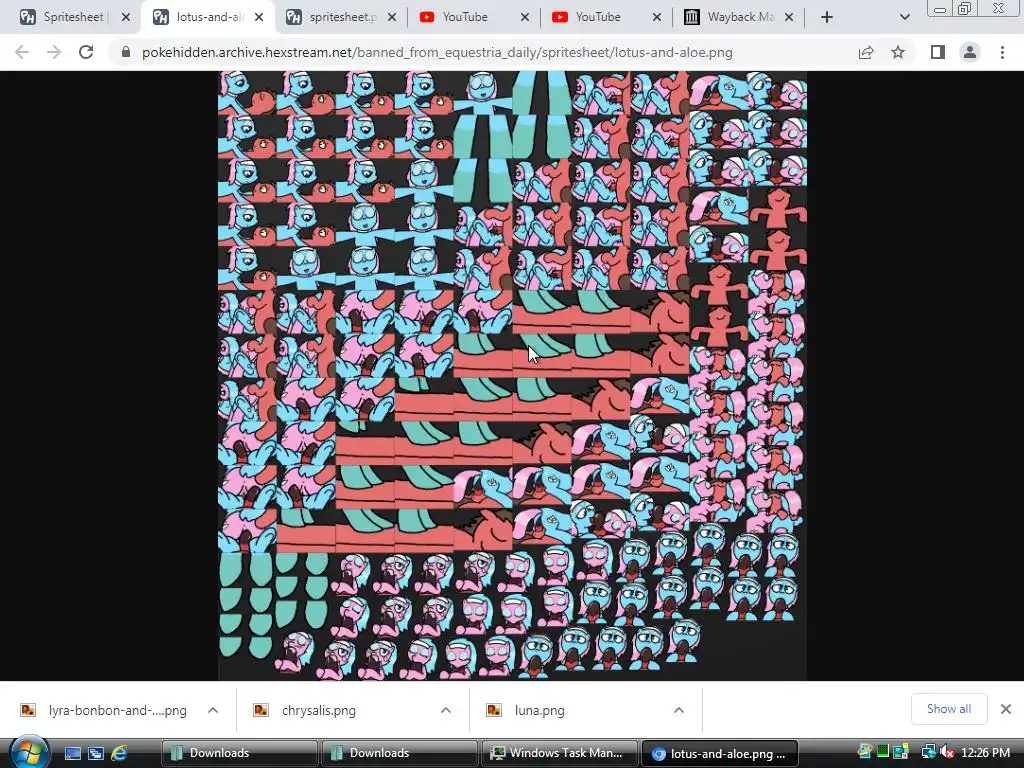This screenshot has width=1024, height=768.
Task: Close the Wayback Machine tab
Action: pyautogui.click(x=789, y=17)
